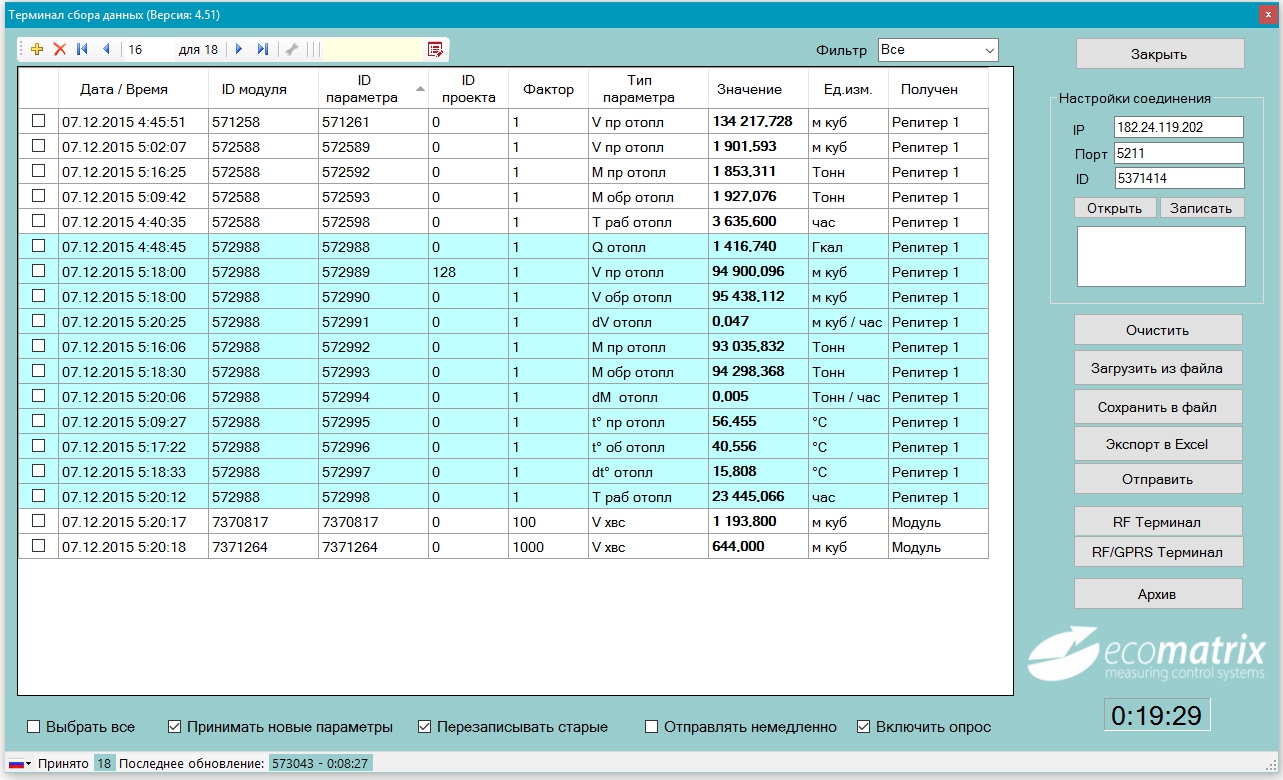Click the wrench settings icon in toolbar

point(291,49)
